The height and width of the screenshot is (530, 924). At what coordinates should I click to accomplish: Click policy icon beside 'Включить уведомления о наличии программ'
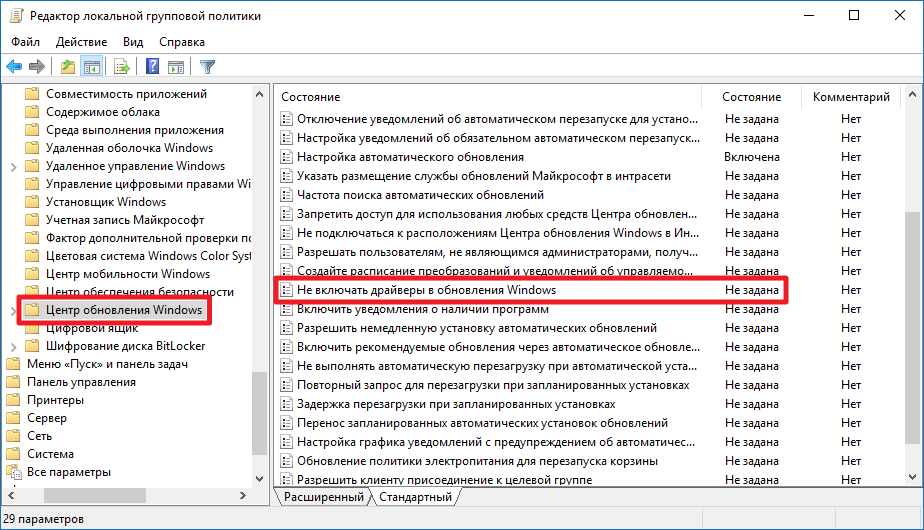[x=286, y=309]
